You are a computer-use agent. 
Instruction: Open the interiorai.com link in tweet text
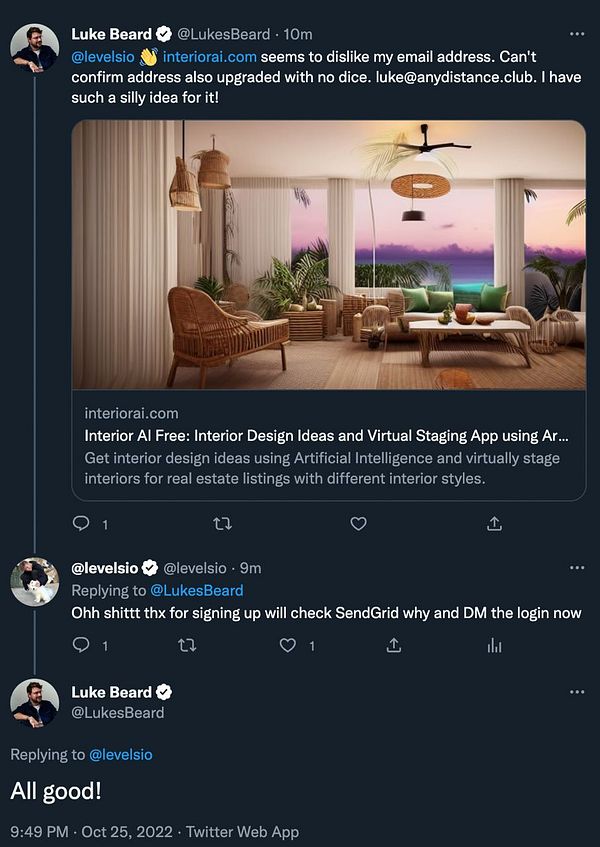tap(209, 57)
